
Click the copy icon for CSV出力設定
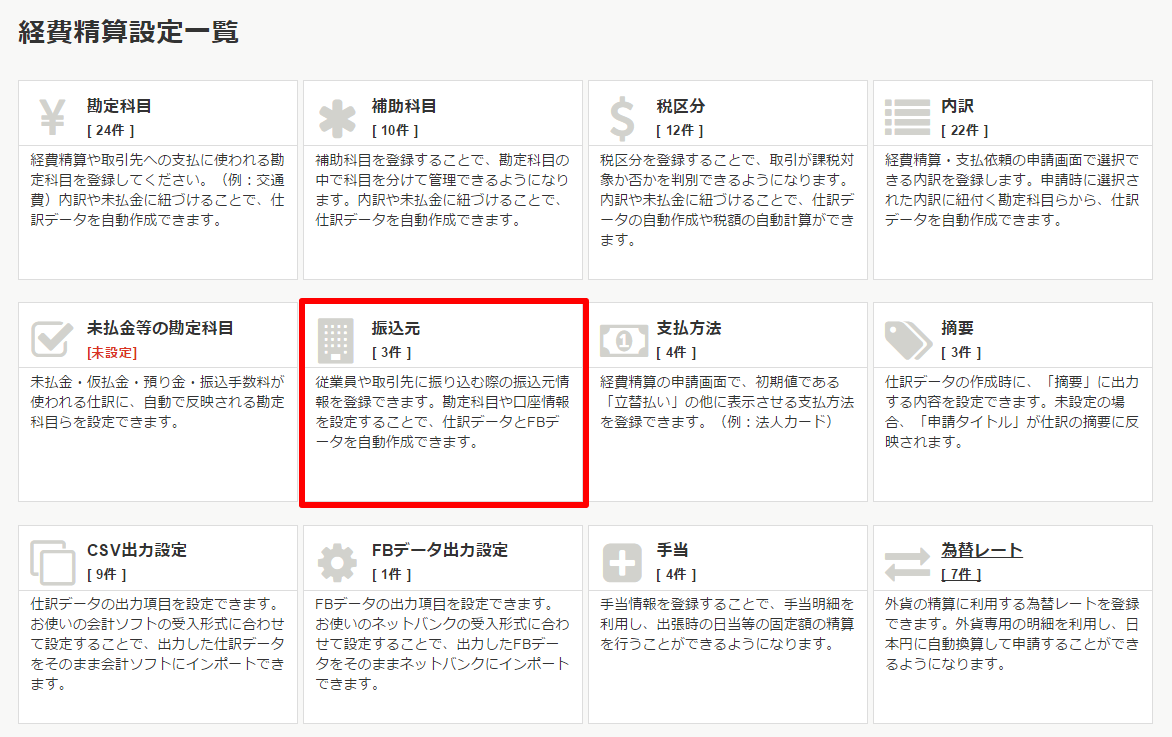[x=52, y=562]
